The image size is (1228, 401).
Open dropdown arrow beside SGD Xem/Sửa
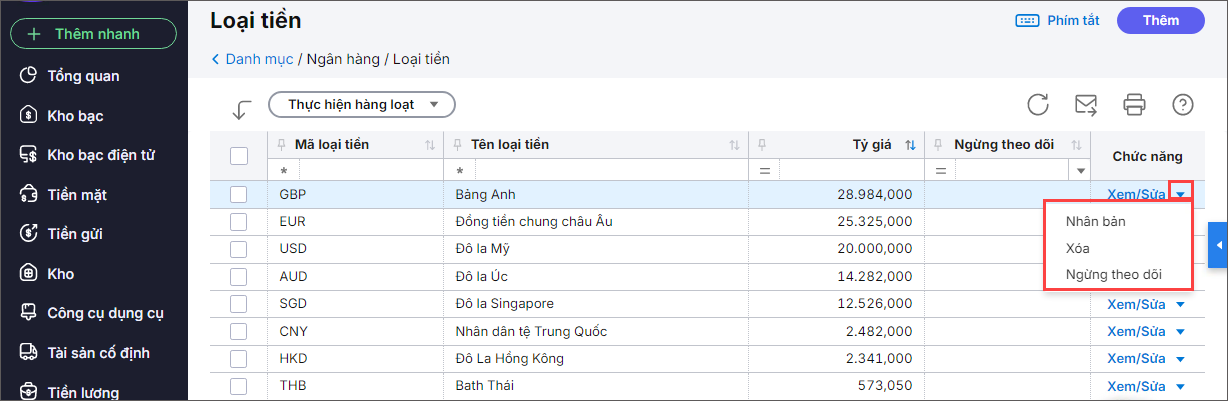[x=1180, y=304]
